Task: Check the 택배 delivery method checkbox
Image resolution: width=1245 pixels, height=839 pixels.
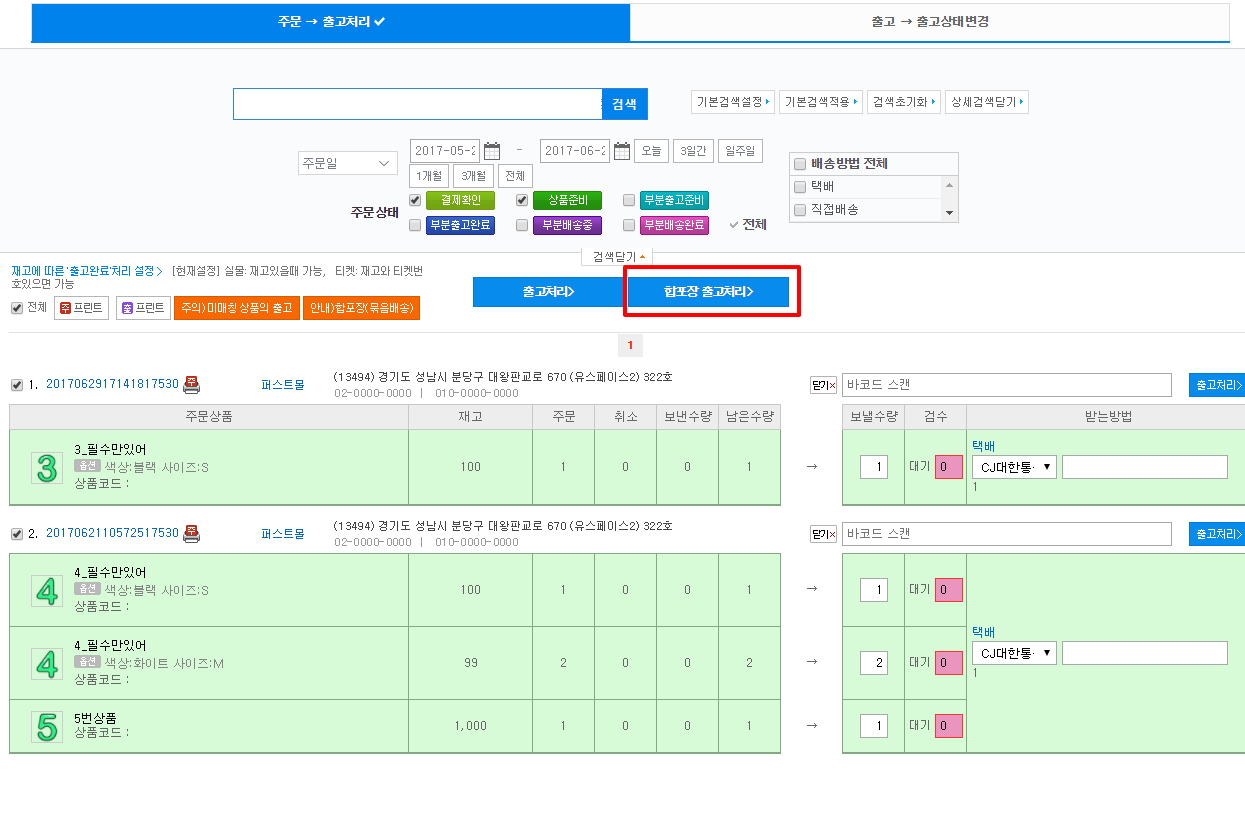Action: point(799,187)
